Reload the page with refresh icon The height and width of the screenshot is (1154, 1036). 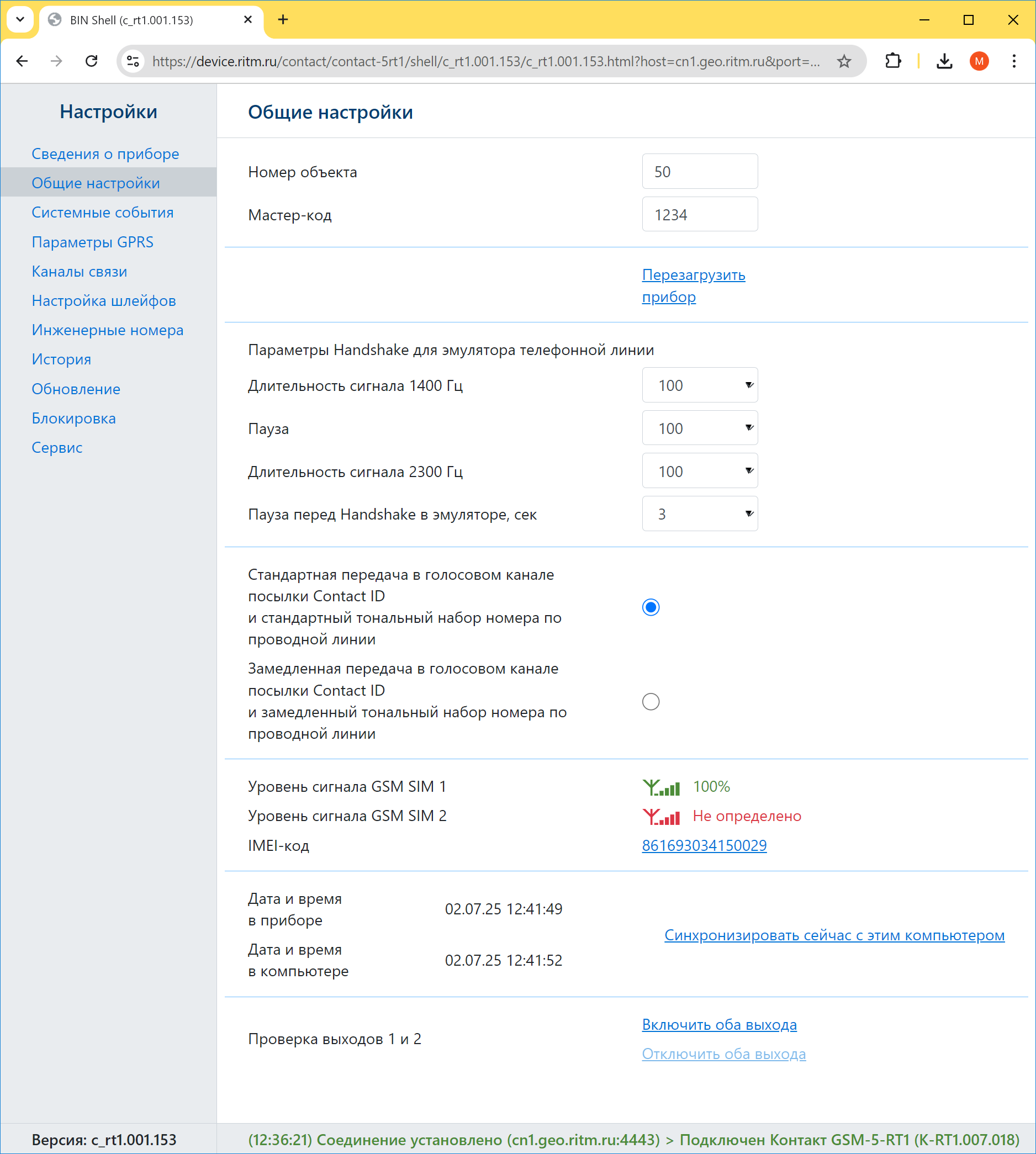91,61
